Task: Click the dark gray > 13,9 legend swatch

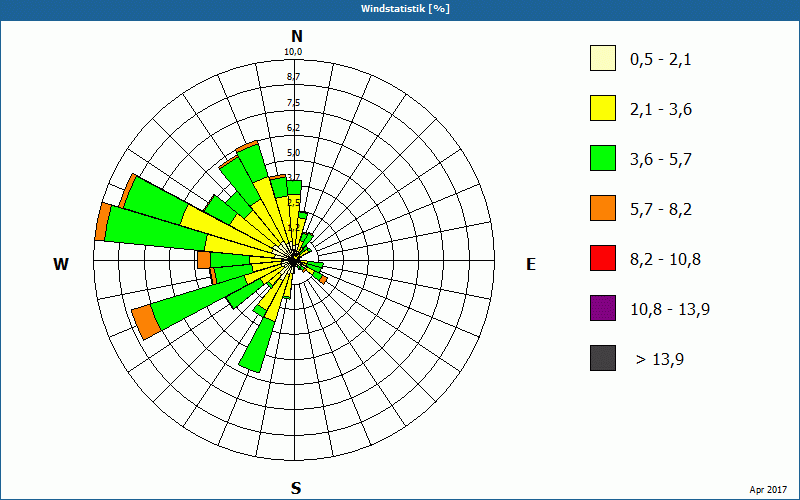Action: point(603,358)
